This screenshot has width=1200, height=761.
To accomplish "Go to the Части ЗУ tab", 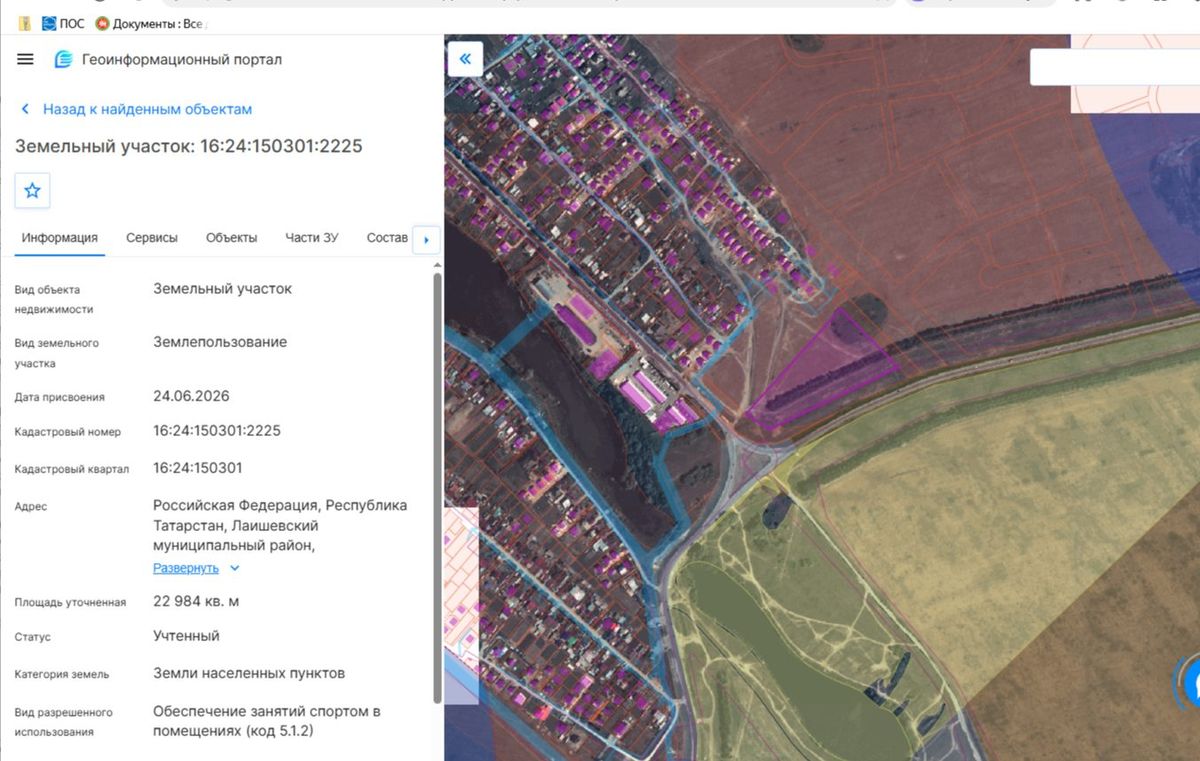I will point(312,238).
